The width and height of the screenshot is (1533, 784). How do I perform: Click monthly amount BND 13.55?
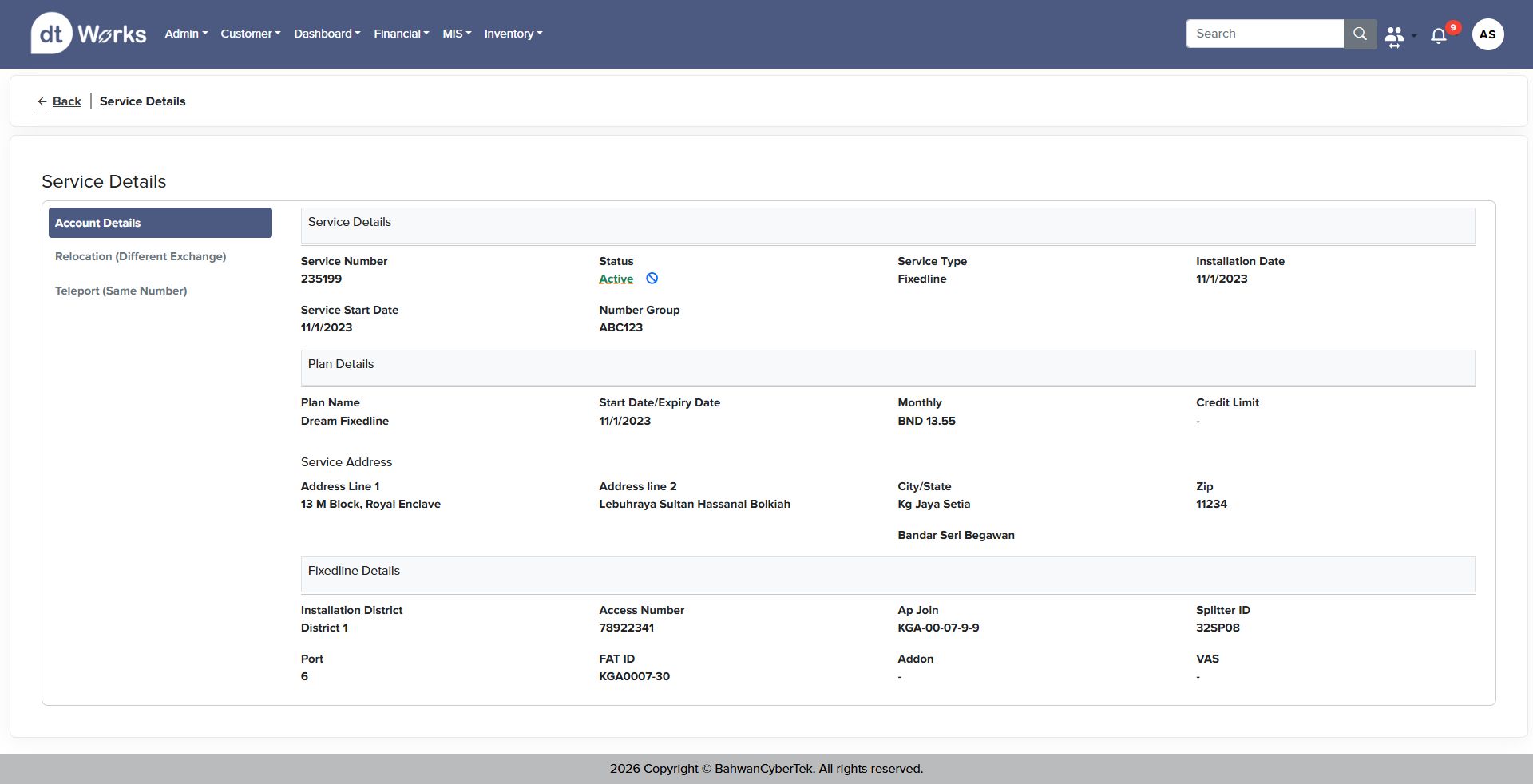pyautogui.click(x=926, y=421)
